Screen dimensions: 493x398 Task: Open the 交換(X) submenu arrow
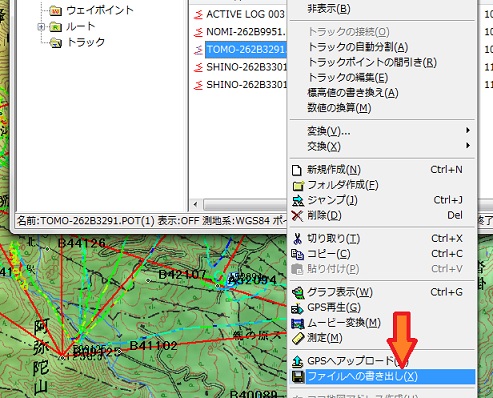(x=468, y=146)
